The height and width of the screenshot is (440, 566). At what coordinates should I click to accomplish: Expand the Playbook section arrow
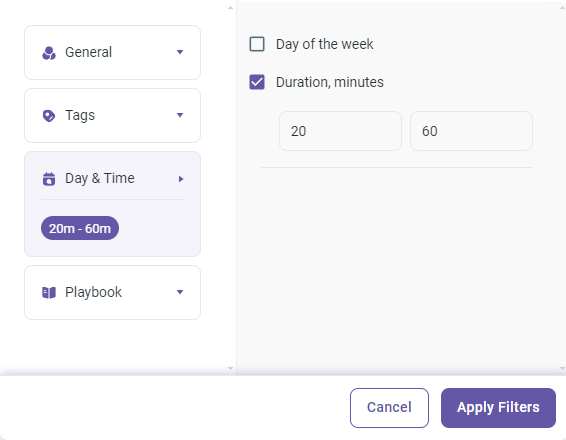180,292
